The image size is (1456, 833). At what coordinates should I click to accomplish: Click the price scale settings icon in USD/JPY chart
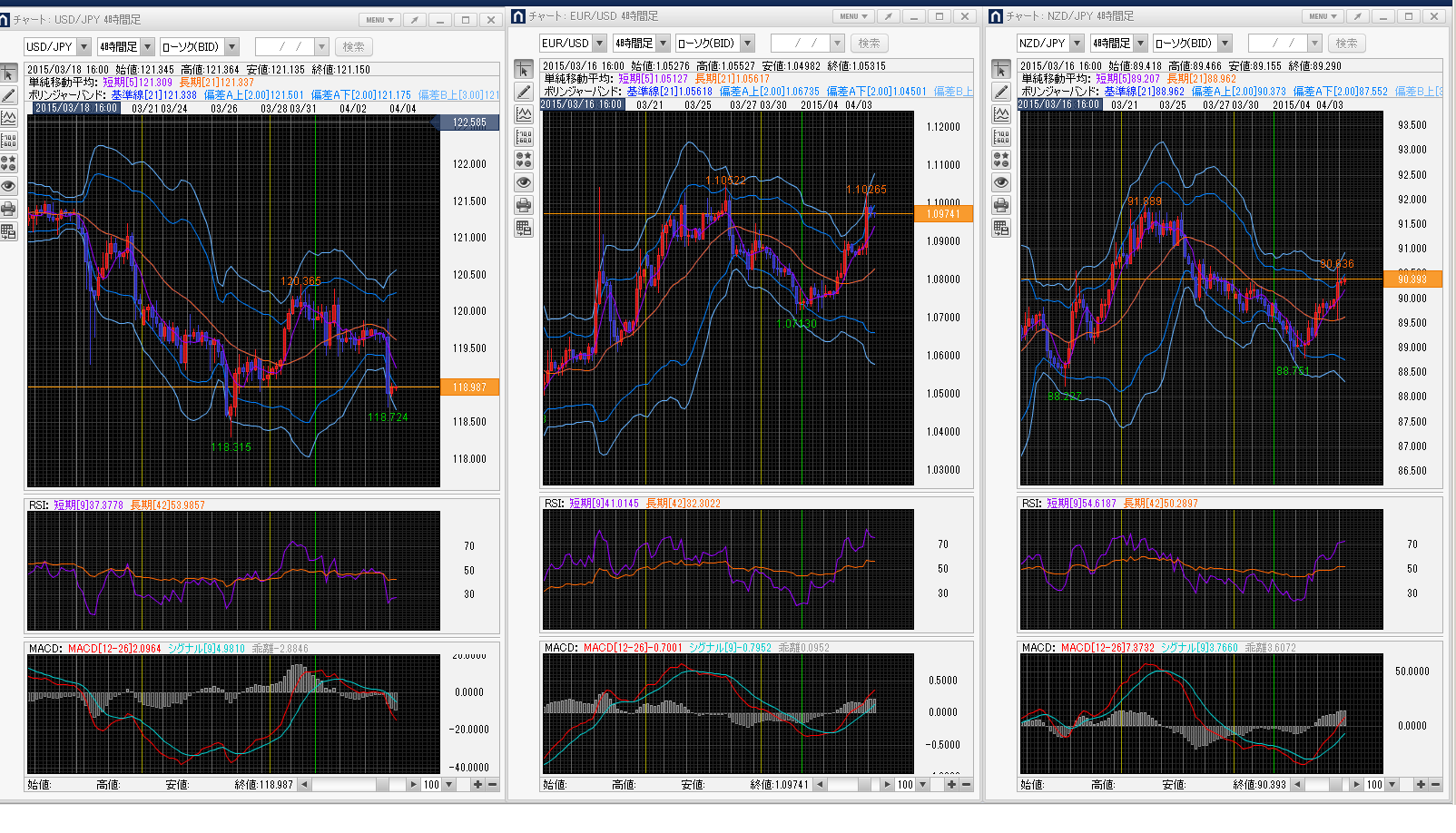coord(9,141)
